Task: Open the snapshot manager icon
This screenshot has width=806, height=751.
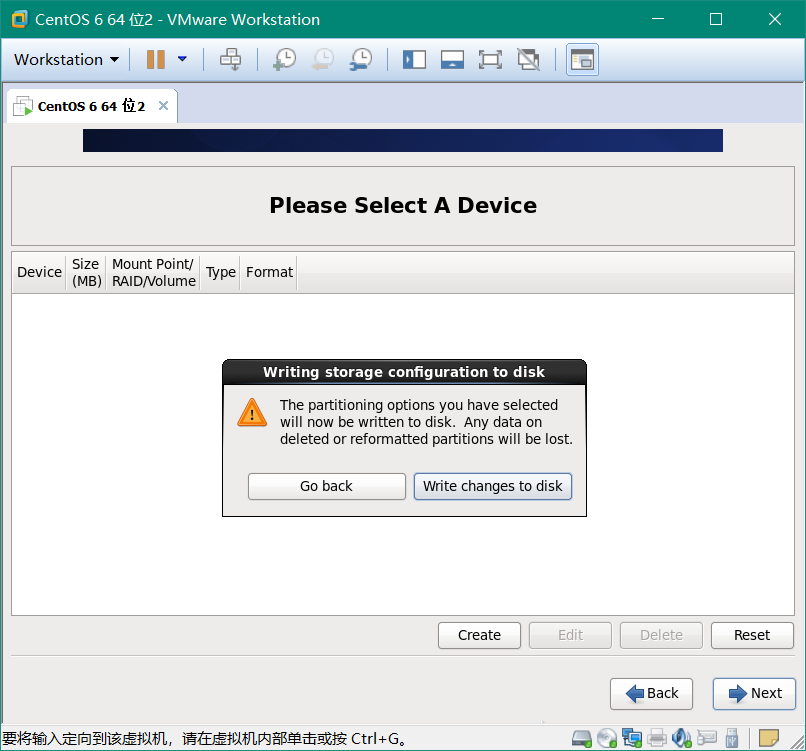Action: pos(361,59)
